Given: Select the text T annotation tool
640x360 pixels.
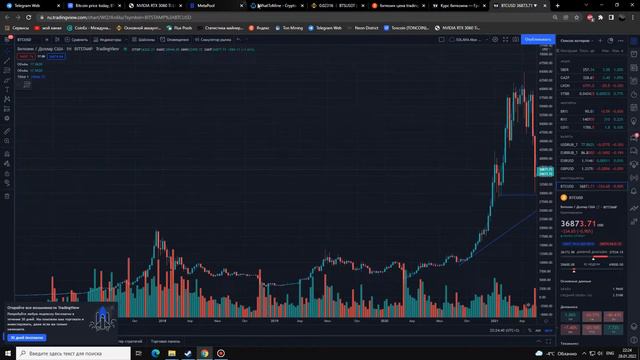Looking at the screenshot, I should (7, 89).
